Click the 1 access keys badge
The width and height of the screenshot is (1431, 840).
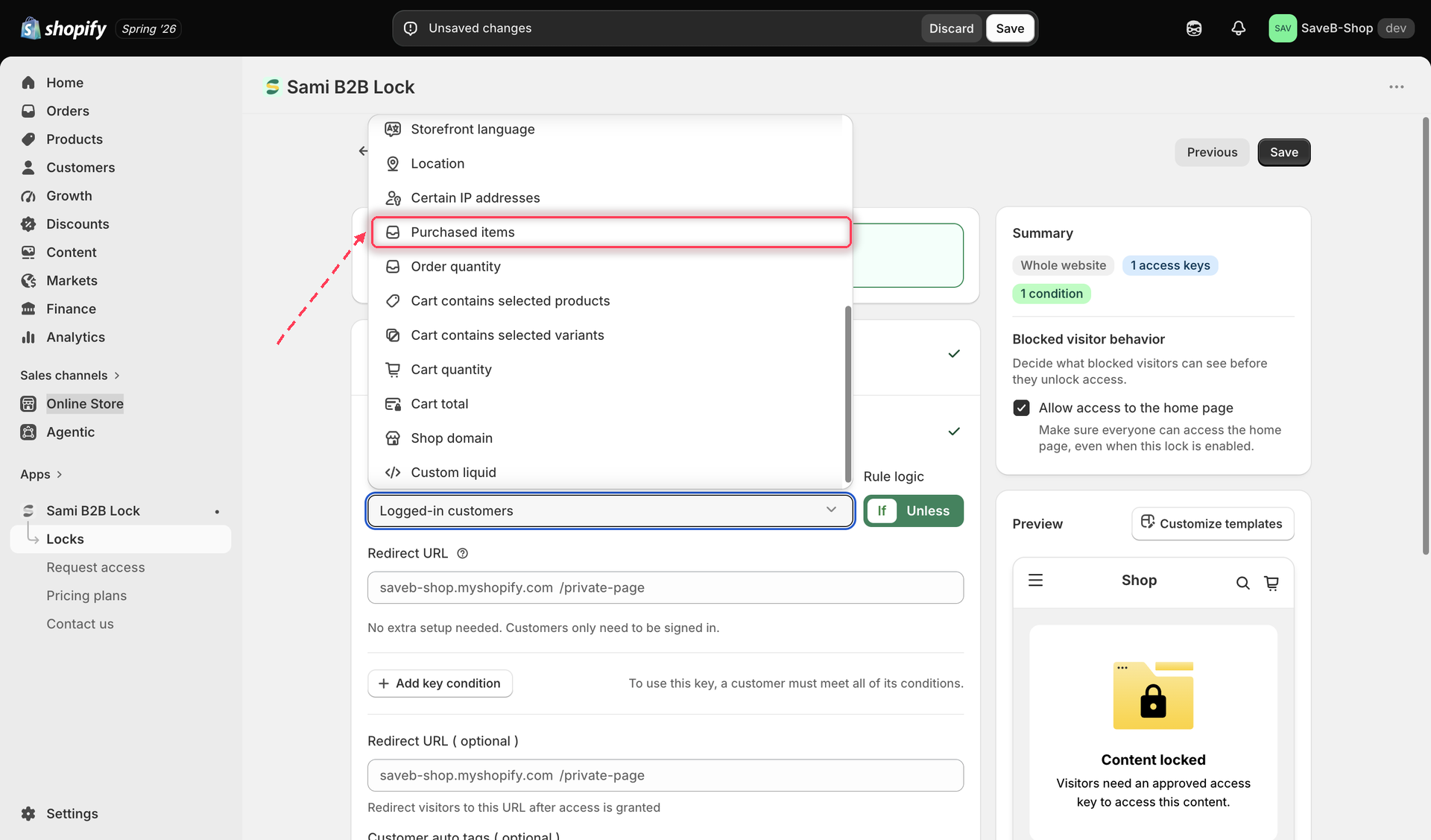pos(1170,266)
